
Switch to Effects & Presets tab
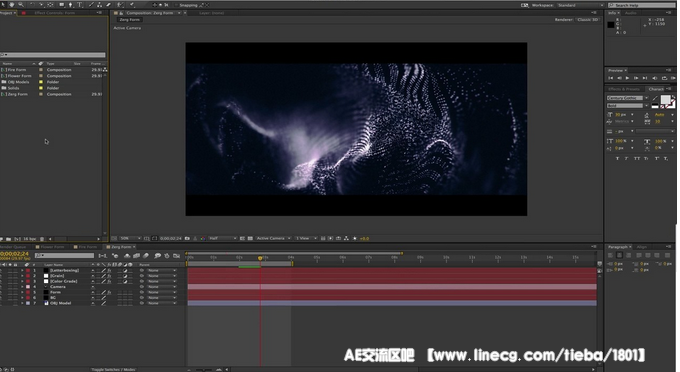(x=624, y=89)
